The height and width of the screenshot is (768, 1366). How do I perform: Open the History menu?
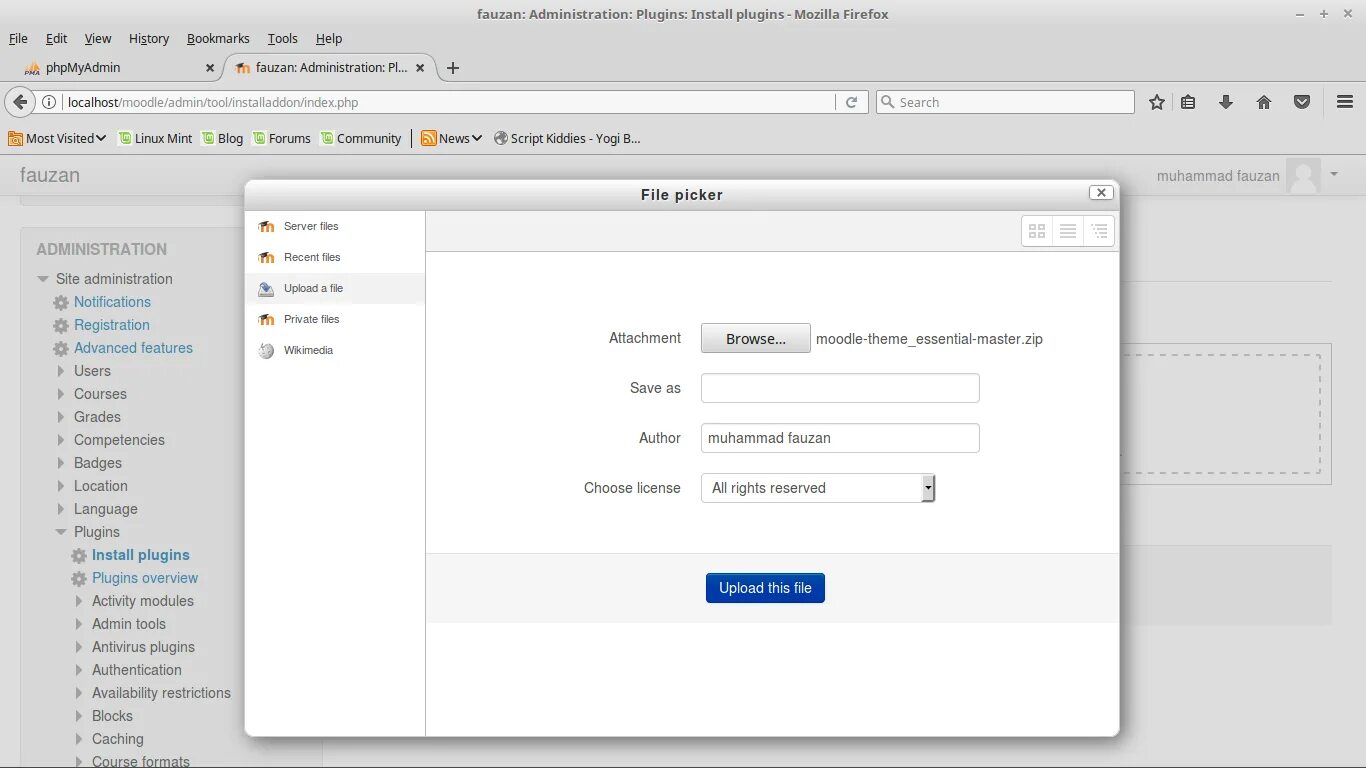[x=149, y=38]
